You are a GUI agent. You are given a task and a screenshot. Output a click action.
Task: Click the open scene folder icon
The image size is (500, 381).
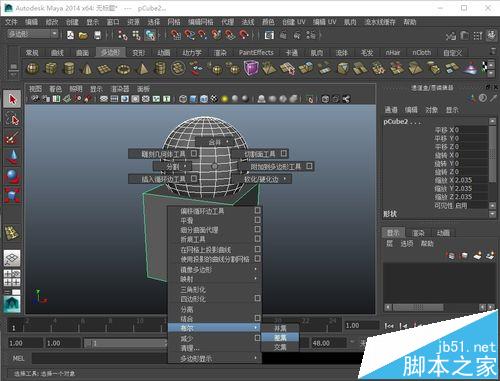(83, 35)
